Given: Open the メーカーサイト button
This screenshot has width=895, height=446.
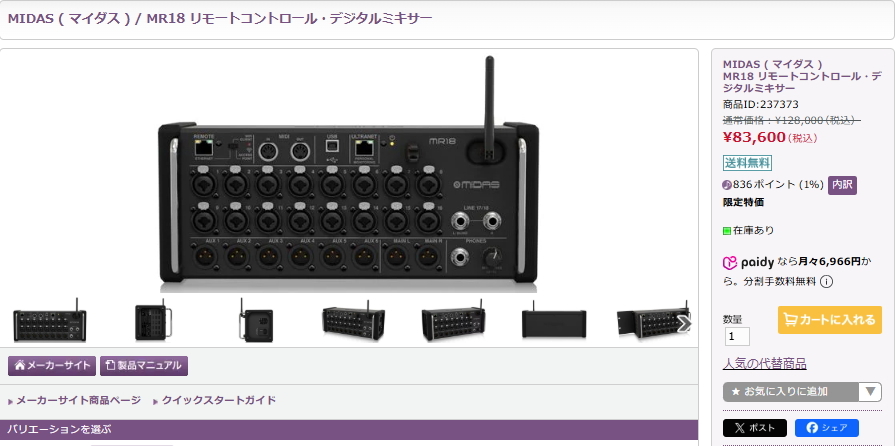Looking at the screenshot, I should tap(52, 365).
